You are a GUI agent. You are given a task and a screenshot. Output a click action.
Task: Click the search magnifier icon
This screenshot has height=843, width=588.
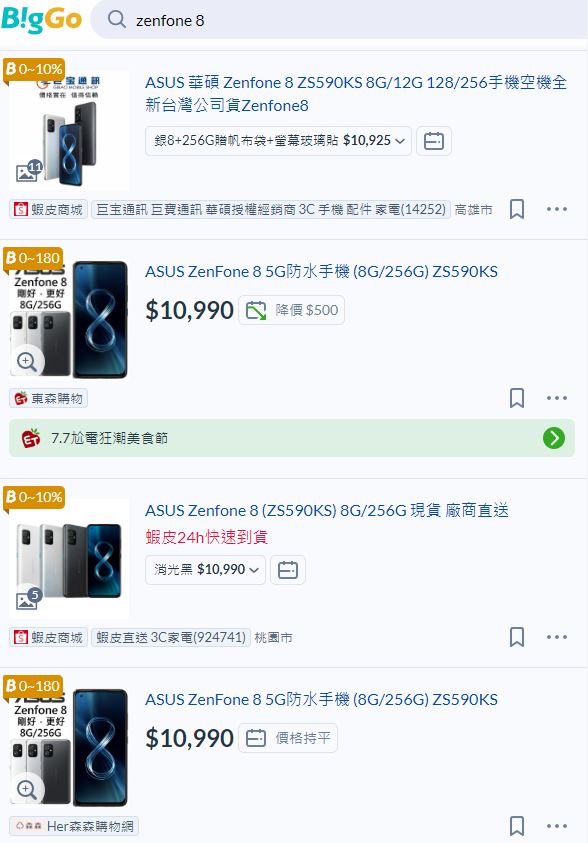pos(116,20)
